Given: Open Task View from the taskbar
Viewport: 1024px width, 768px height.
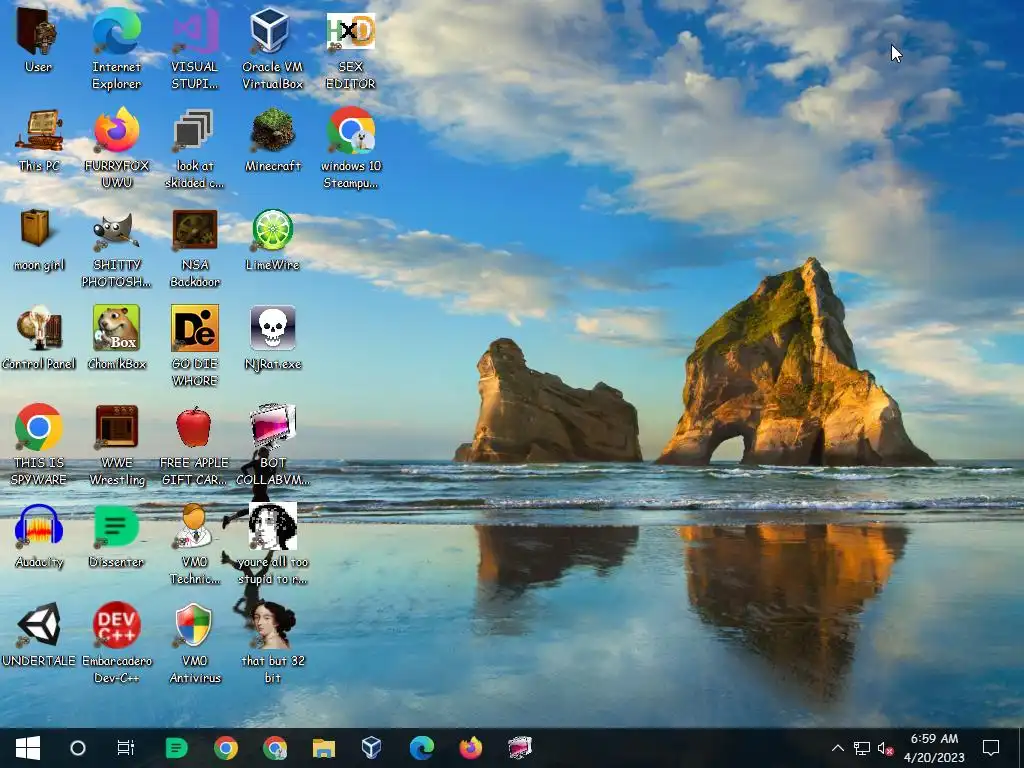Looking at the screenshot, I should pos(125,748).
